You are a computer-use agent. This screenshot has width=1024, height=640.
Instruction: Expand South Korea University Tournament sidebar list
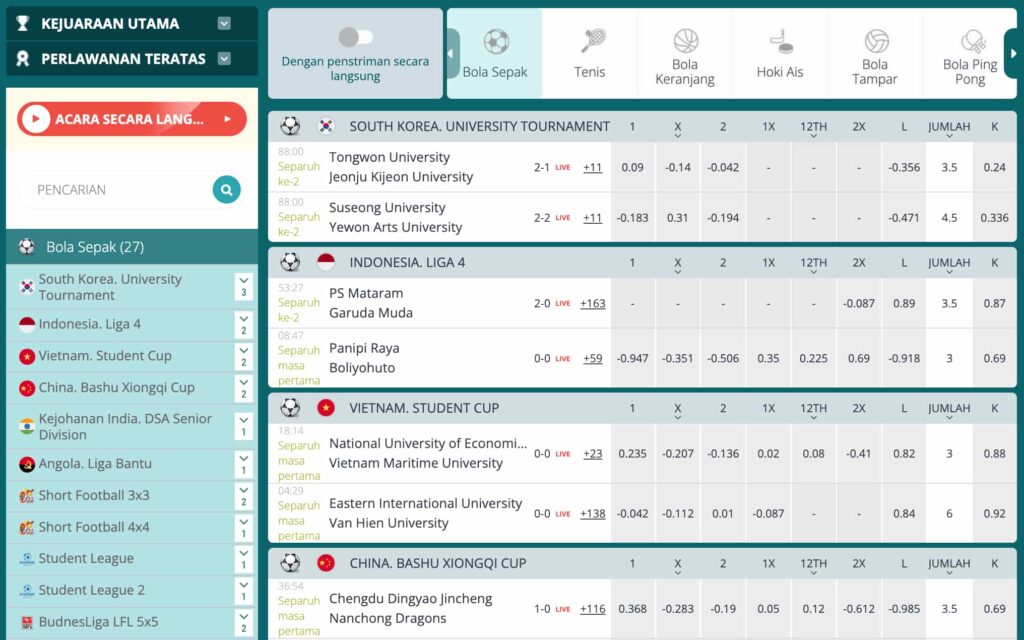pos(244,287)
